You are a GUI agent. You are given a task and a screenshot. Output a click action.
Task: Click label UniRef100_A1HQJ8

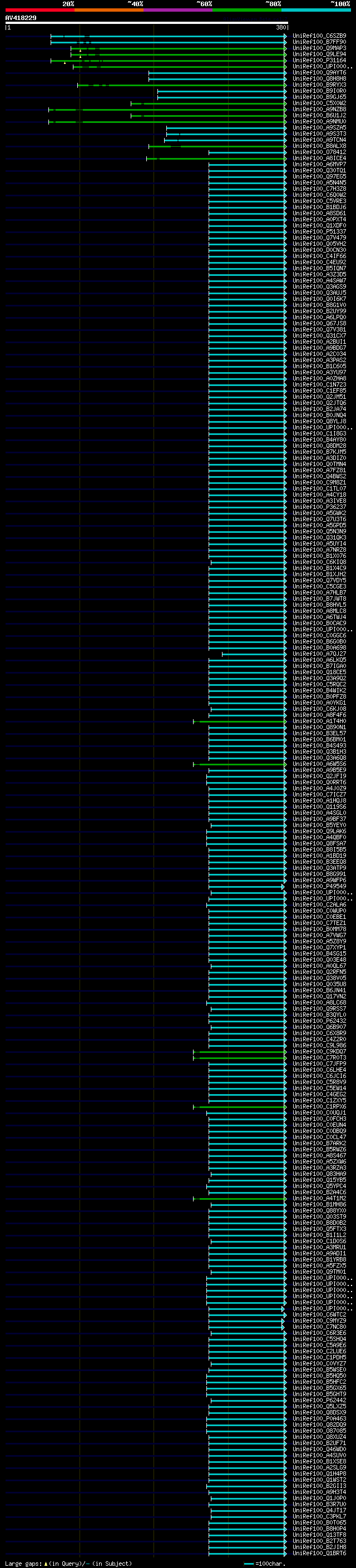pos(319,800)
